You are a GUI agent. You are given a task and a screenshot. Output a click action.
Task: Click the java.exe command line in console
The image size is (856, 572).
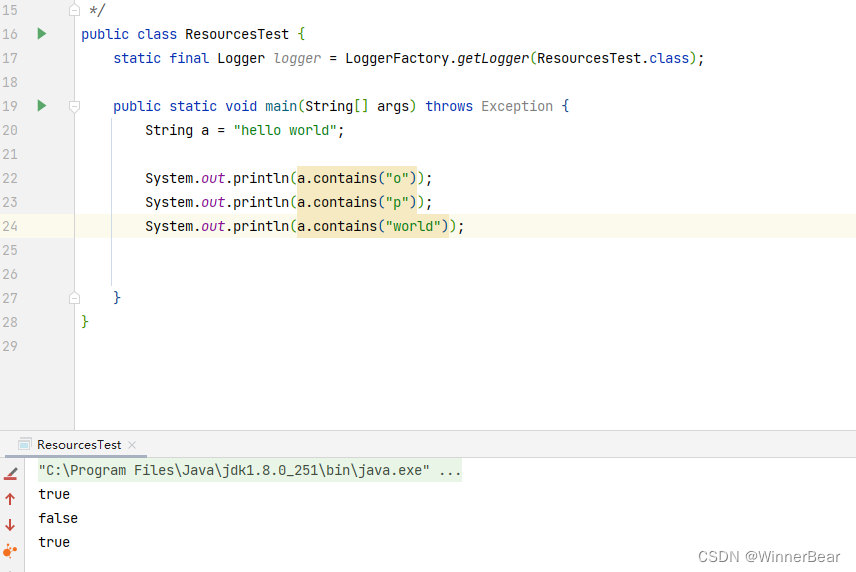(249, 470)
